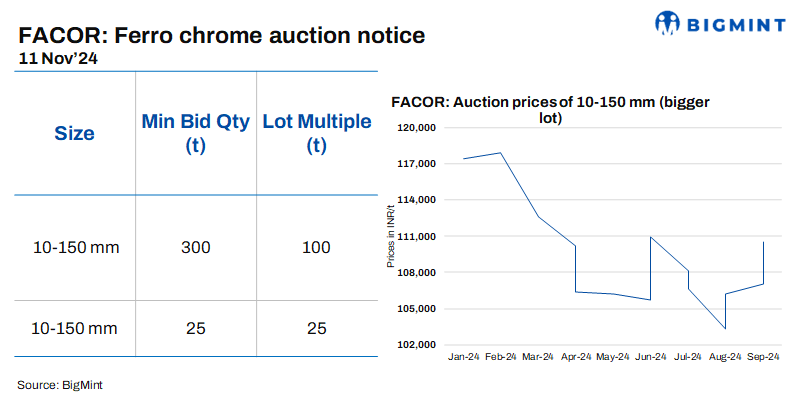
Task: Select the Jun-24 x-axis label
Action: [651, 357]
